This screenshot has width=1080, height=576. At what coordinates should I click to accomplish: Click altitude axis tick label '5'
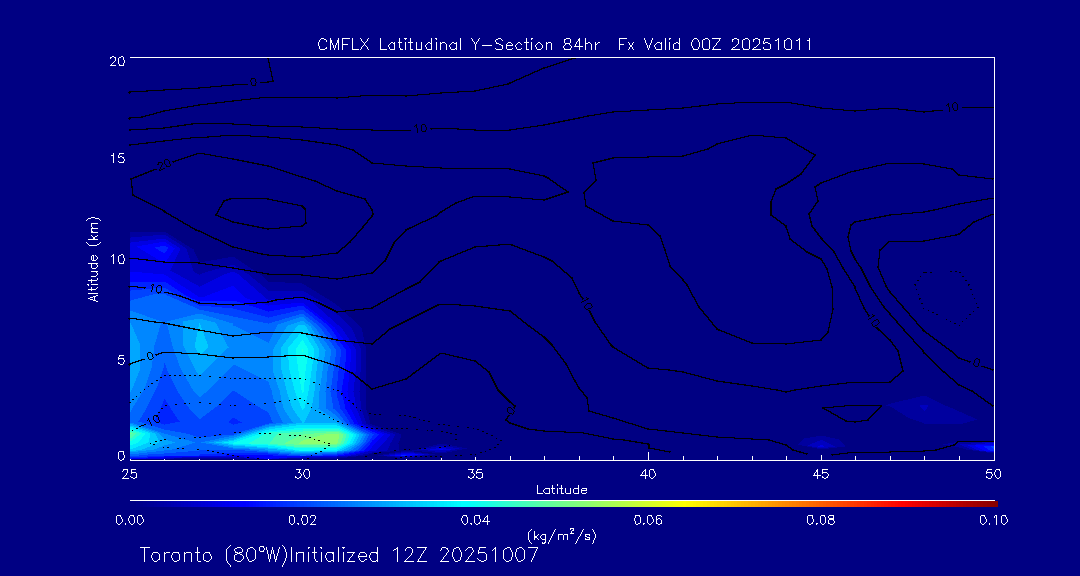(121, 360)
